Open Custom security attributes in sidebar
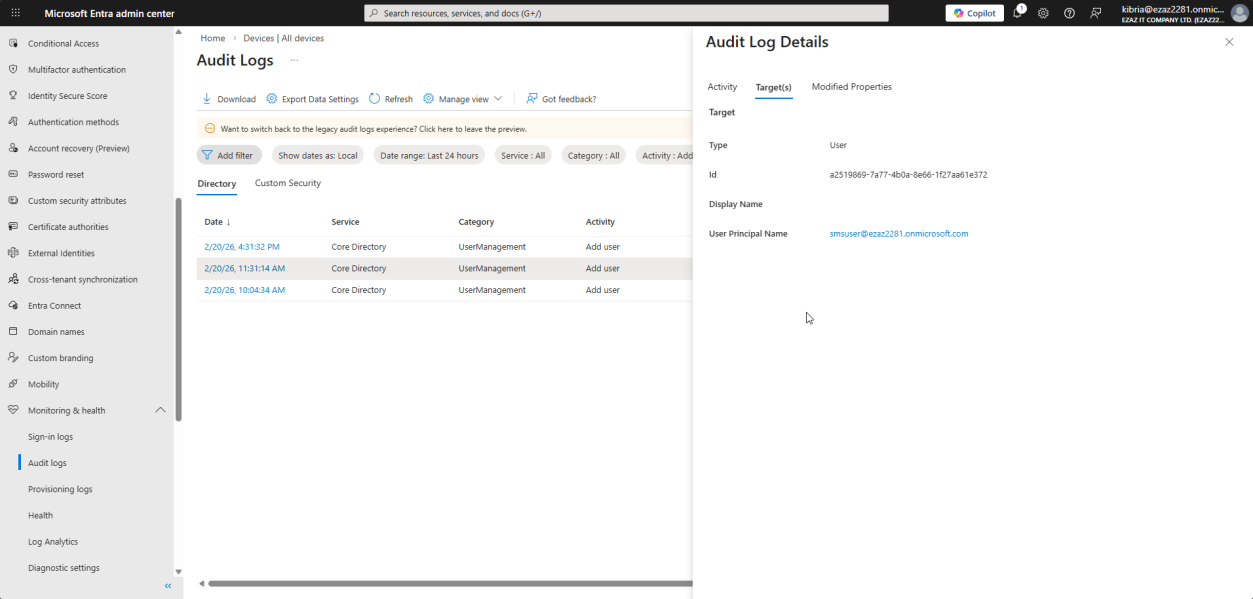Viewport: 1253px width, 599px height. click(x=77, y=201)
